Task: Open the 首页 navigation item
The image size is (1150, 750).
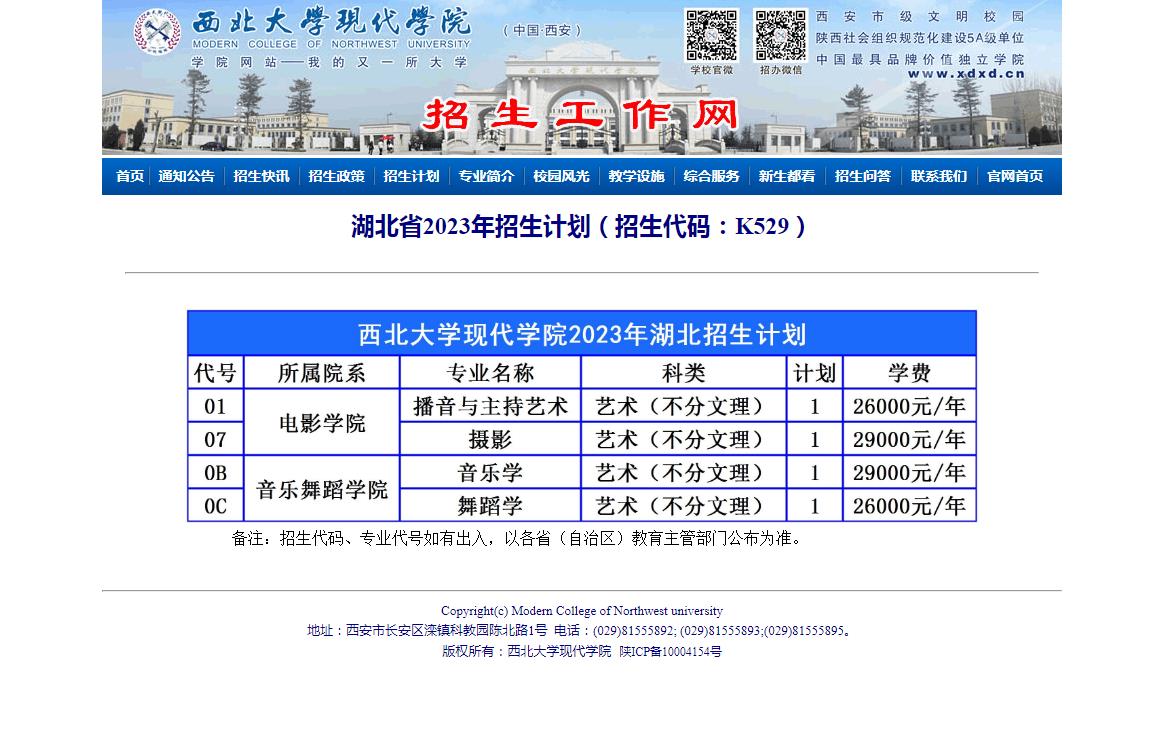Action: [x=130, y=176]
